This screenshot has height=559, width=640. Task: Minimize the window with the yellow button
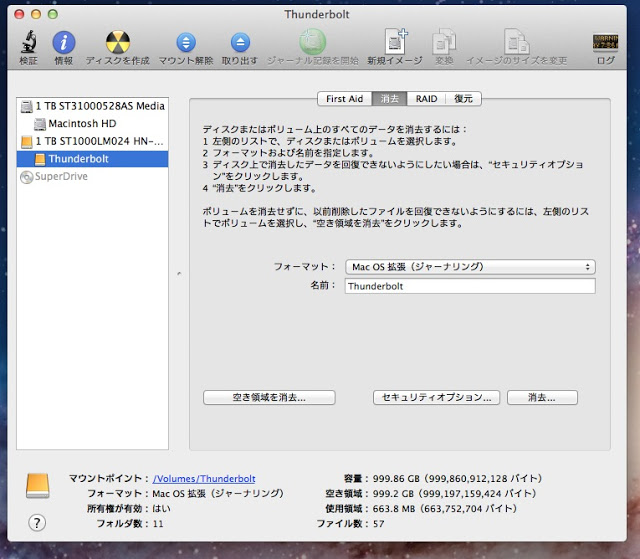click(36, 14)
